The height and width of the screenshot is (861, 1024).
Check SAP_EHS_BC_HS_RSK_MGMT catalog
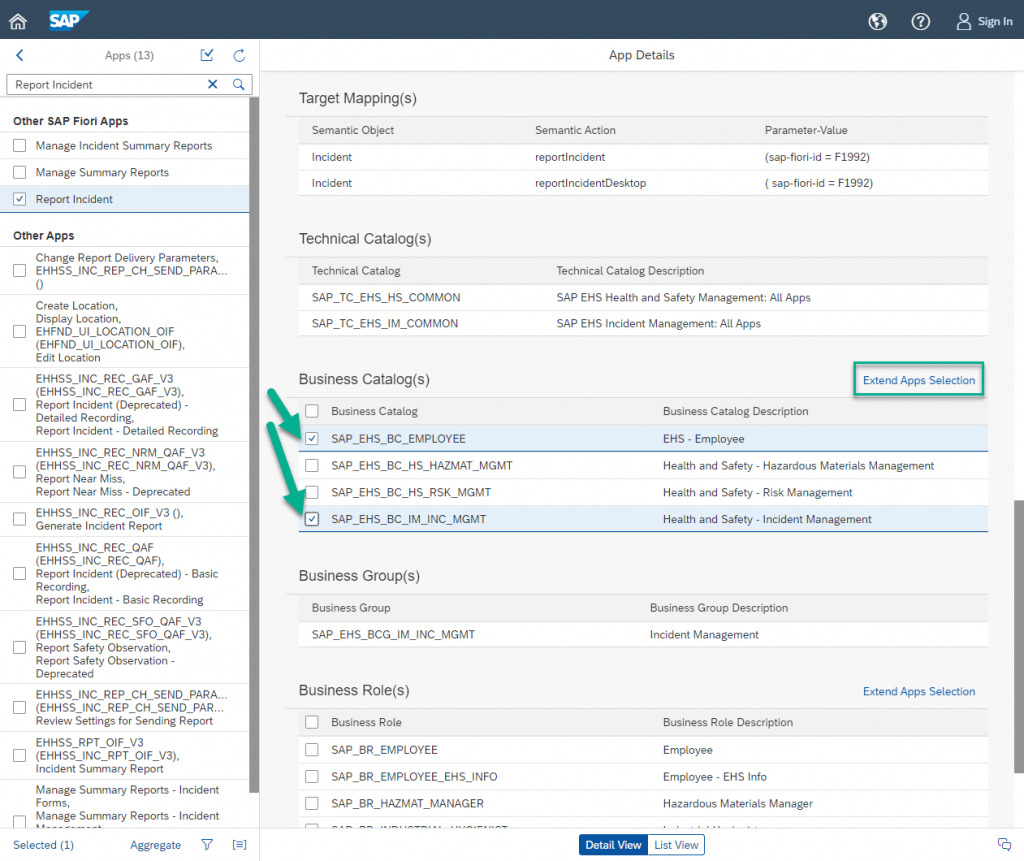pyautogui.click(x=312, y=492)
